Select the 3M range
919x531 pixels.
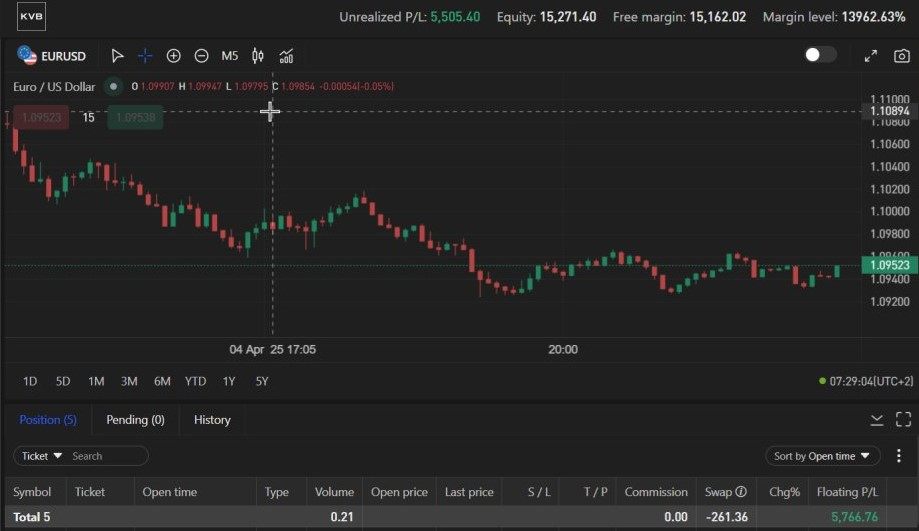coord(129,382)
